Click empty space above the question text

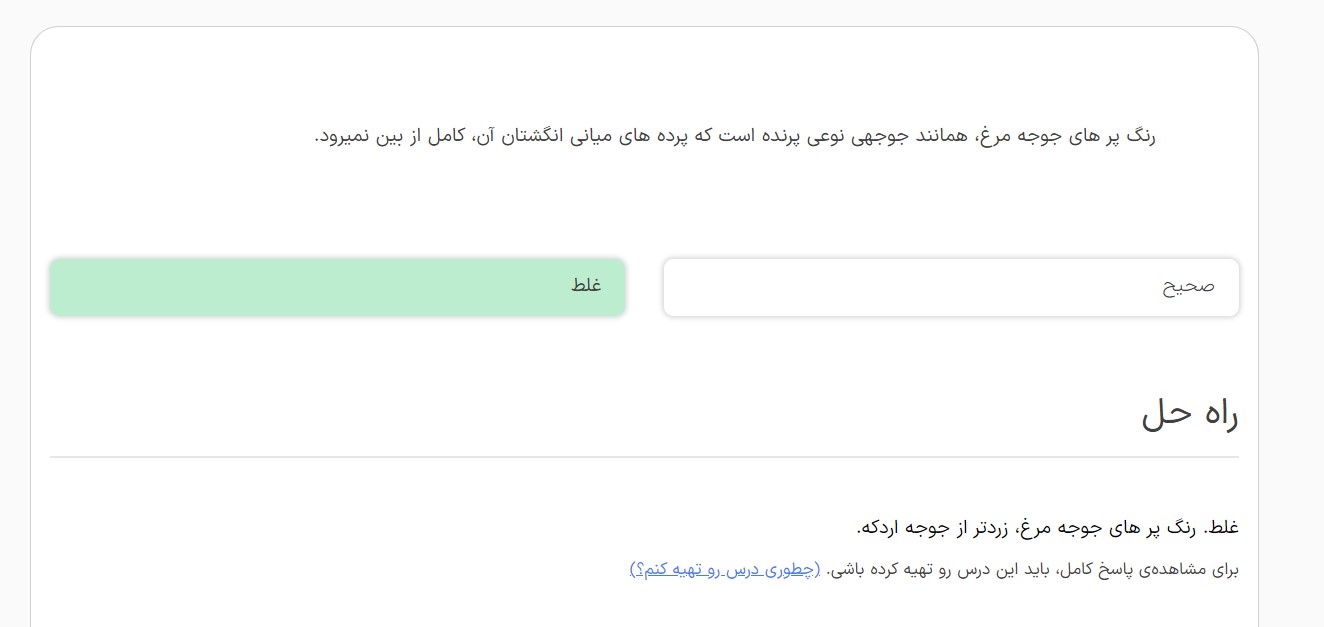coord(644,75)
